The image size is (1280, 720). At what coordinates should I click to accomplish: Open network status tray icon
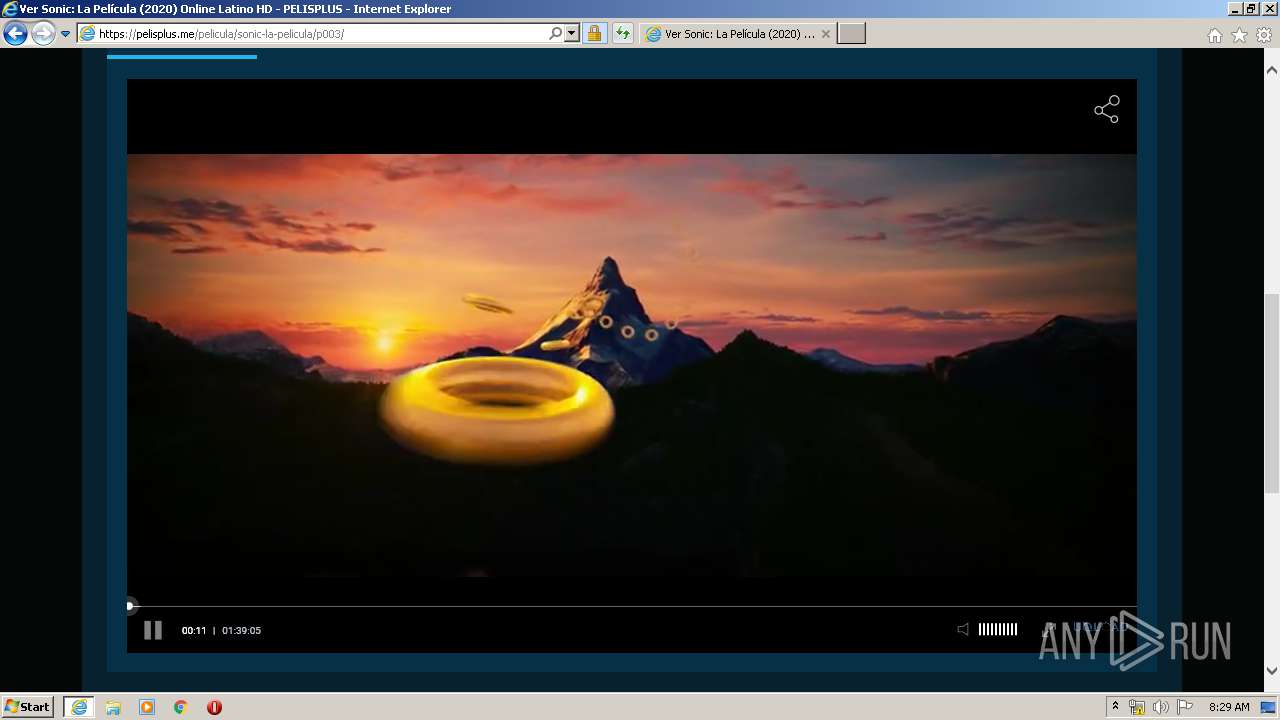[1137, 707]
